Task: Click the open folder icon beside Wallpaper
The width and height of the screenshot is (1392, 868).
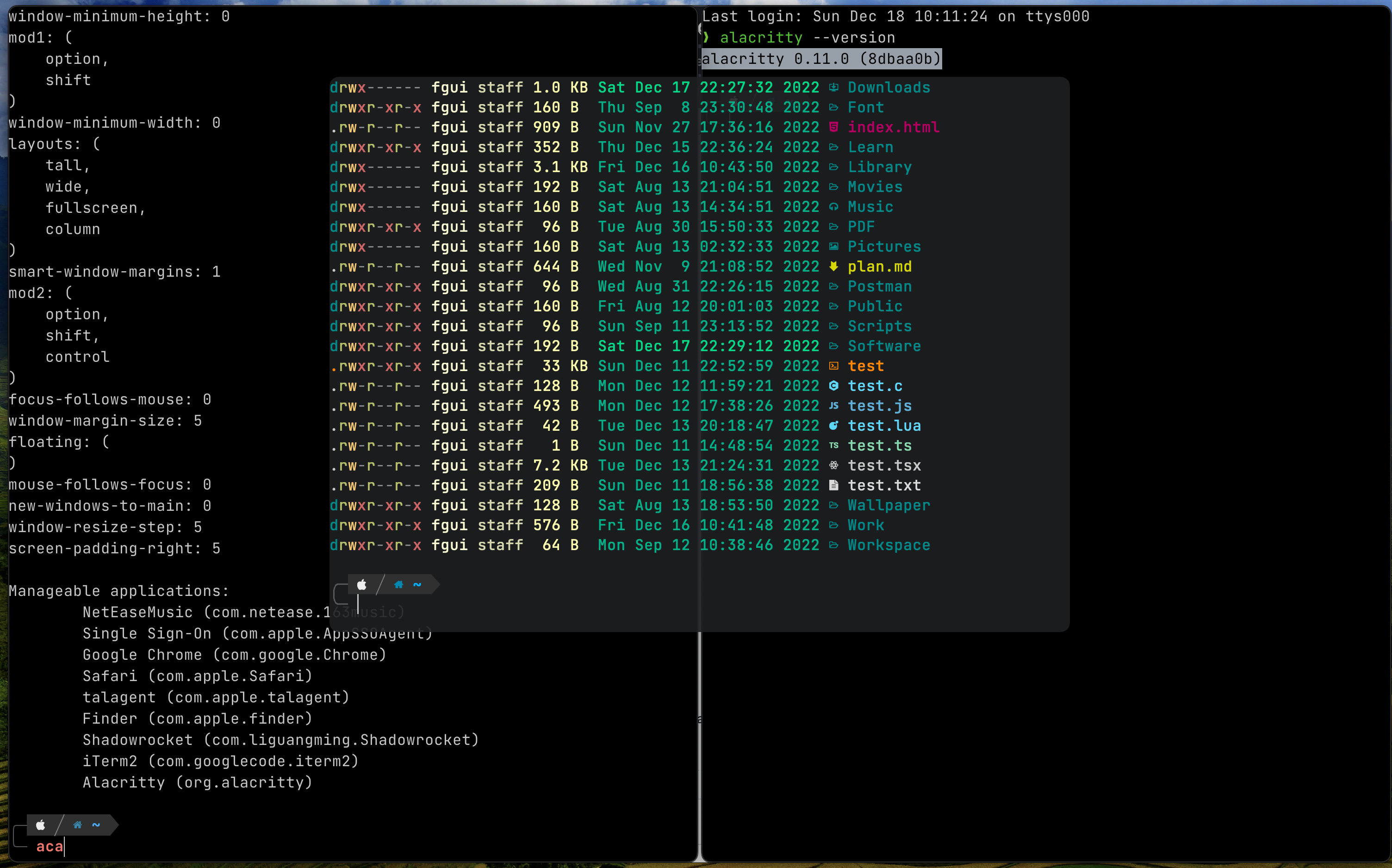Action: pyautogui.click(x=834, y=505)
